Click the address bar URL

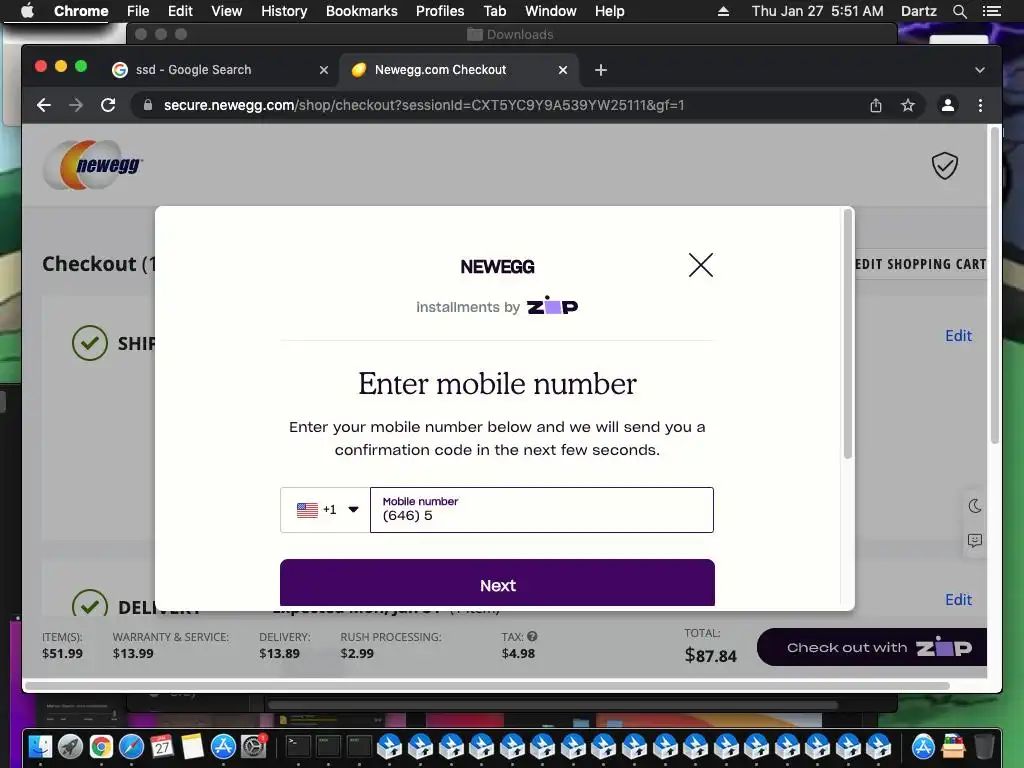point(424,105)
